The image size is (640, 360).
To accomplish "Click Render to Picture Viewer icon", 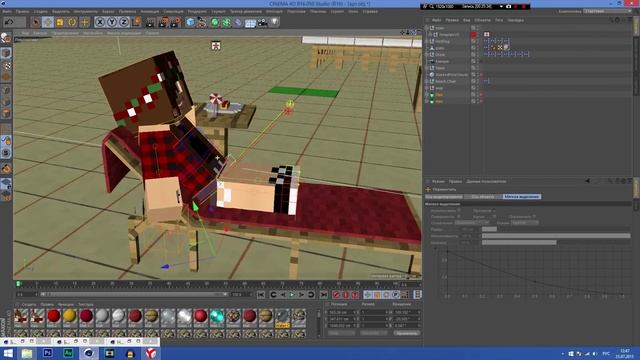I will (x=163, y=22).
